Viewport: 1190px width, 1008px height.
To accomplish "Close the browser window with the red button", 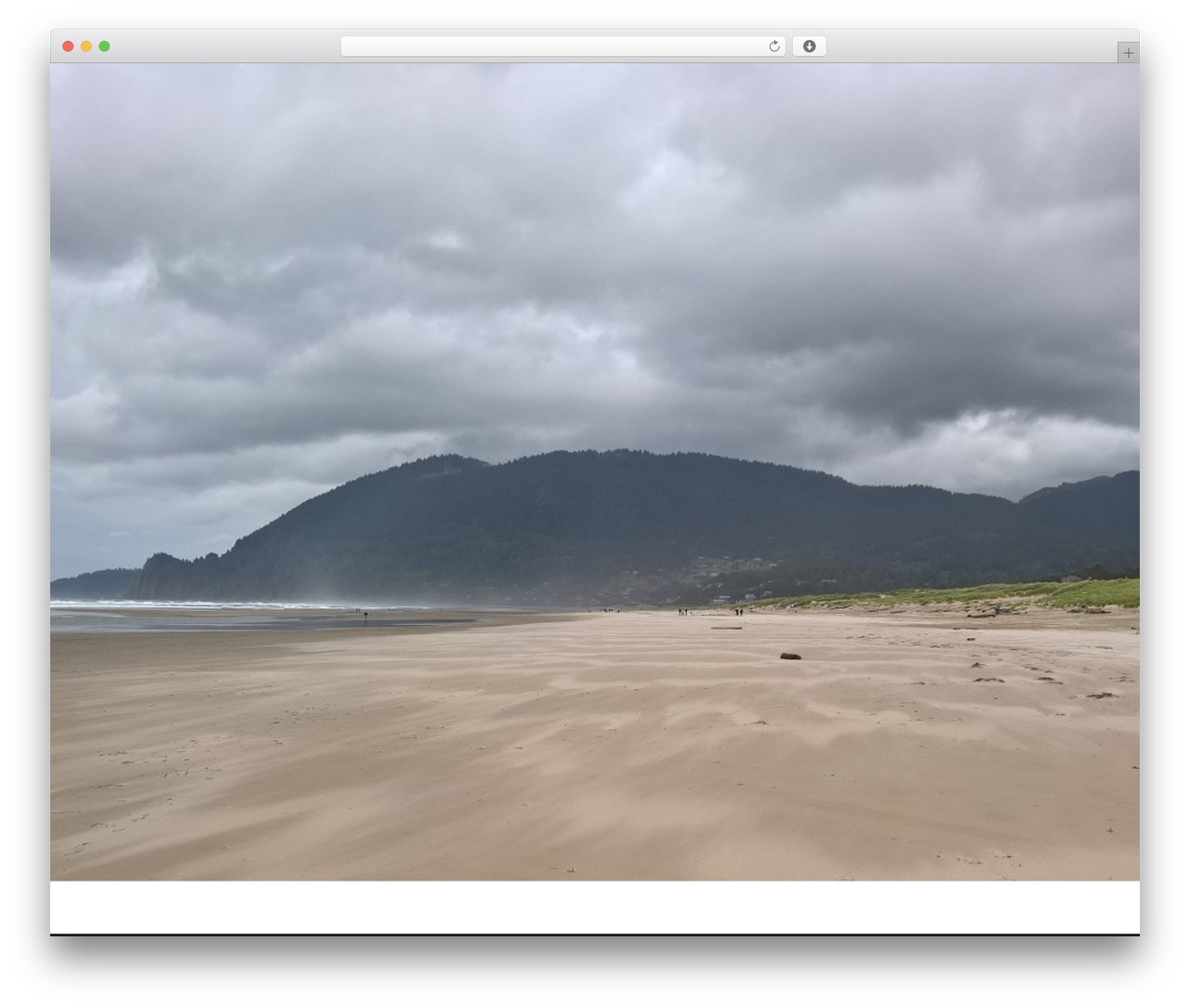I will click(x=68, y=46).
